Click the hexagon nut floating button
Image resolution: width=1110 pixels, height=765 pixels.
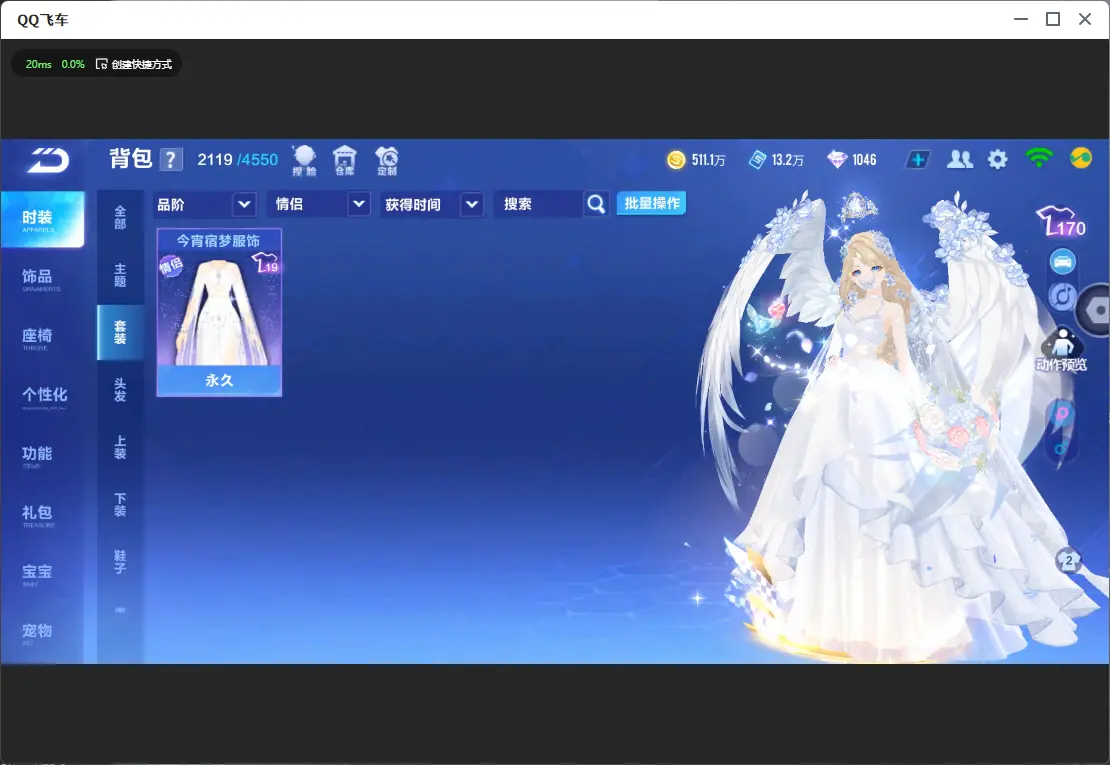[x=1095, y=310]
